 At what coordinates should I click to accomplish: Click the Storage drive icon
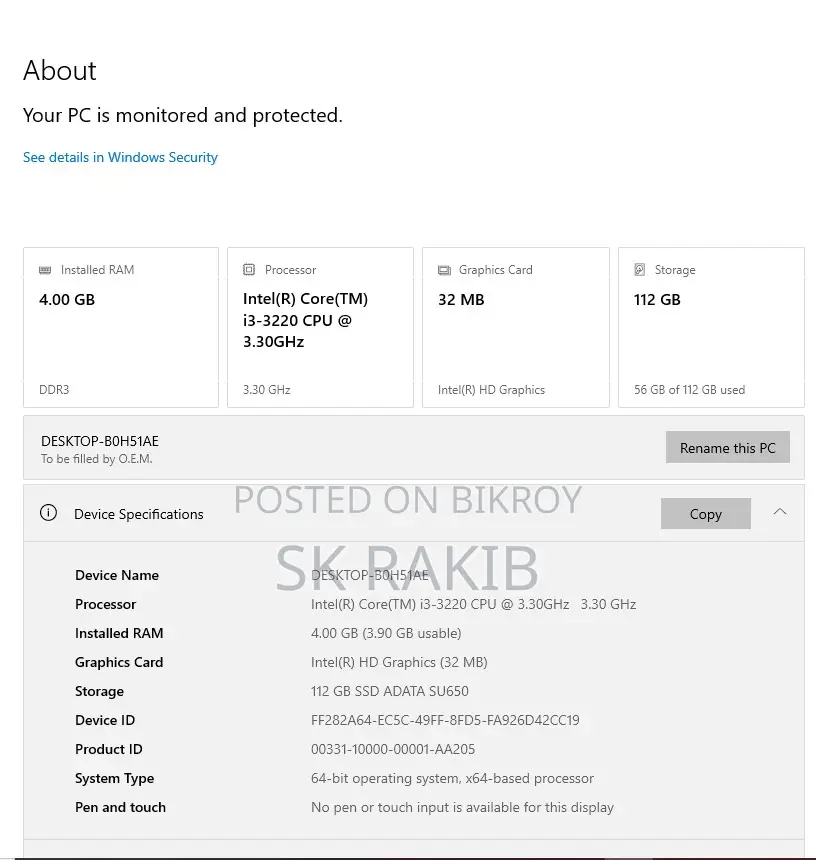click(639, 269)
